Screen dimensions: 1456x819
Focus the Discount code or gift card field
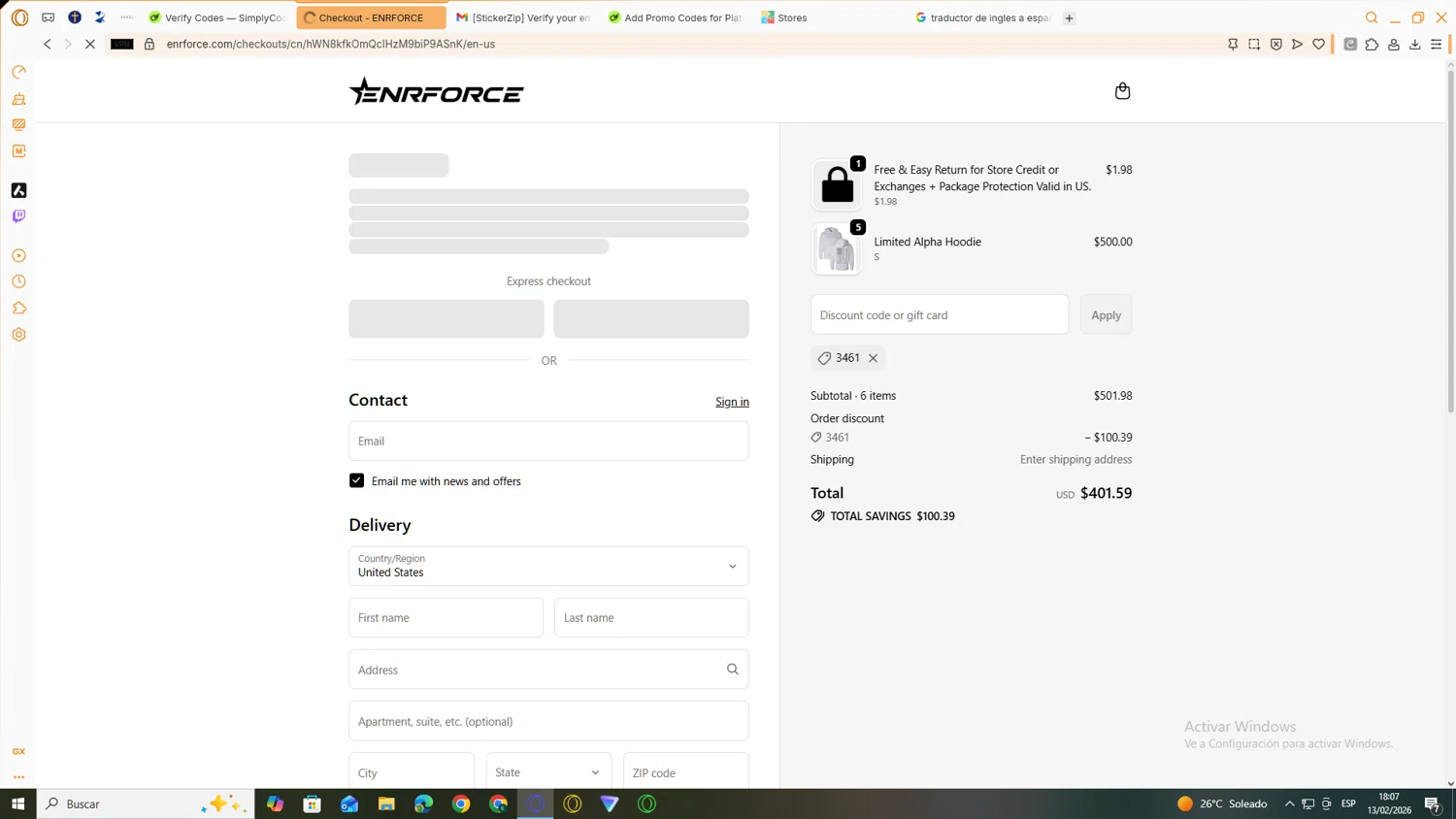click(x=940, y=315)
